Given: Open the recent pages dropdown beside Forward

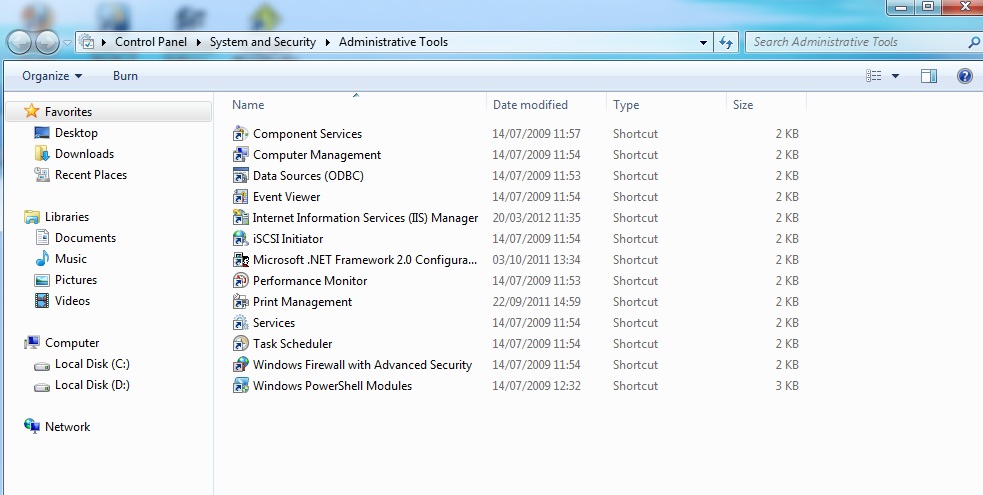Looking at the screenshot, I should [x=66, y=43].
